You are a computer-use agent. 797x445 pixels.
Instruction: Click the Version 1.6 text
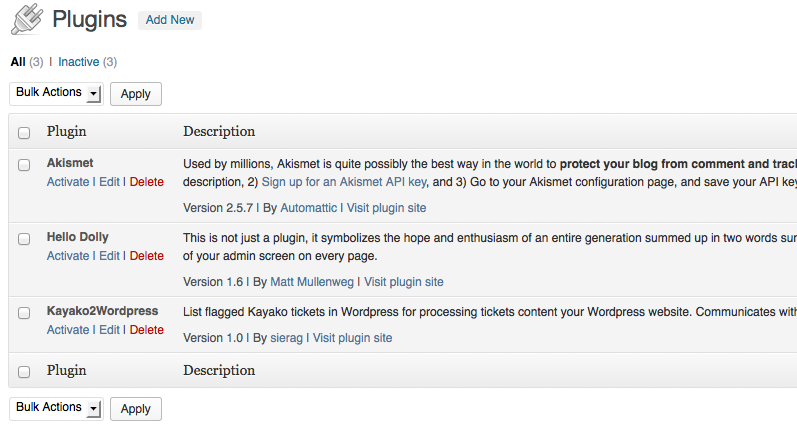coord(213,282)
